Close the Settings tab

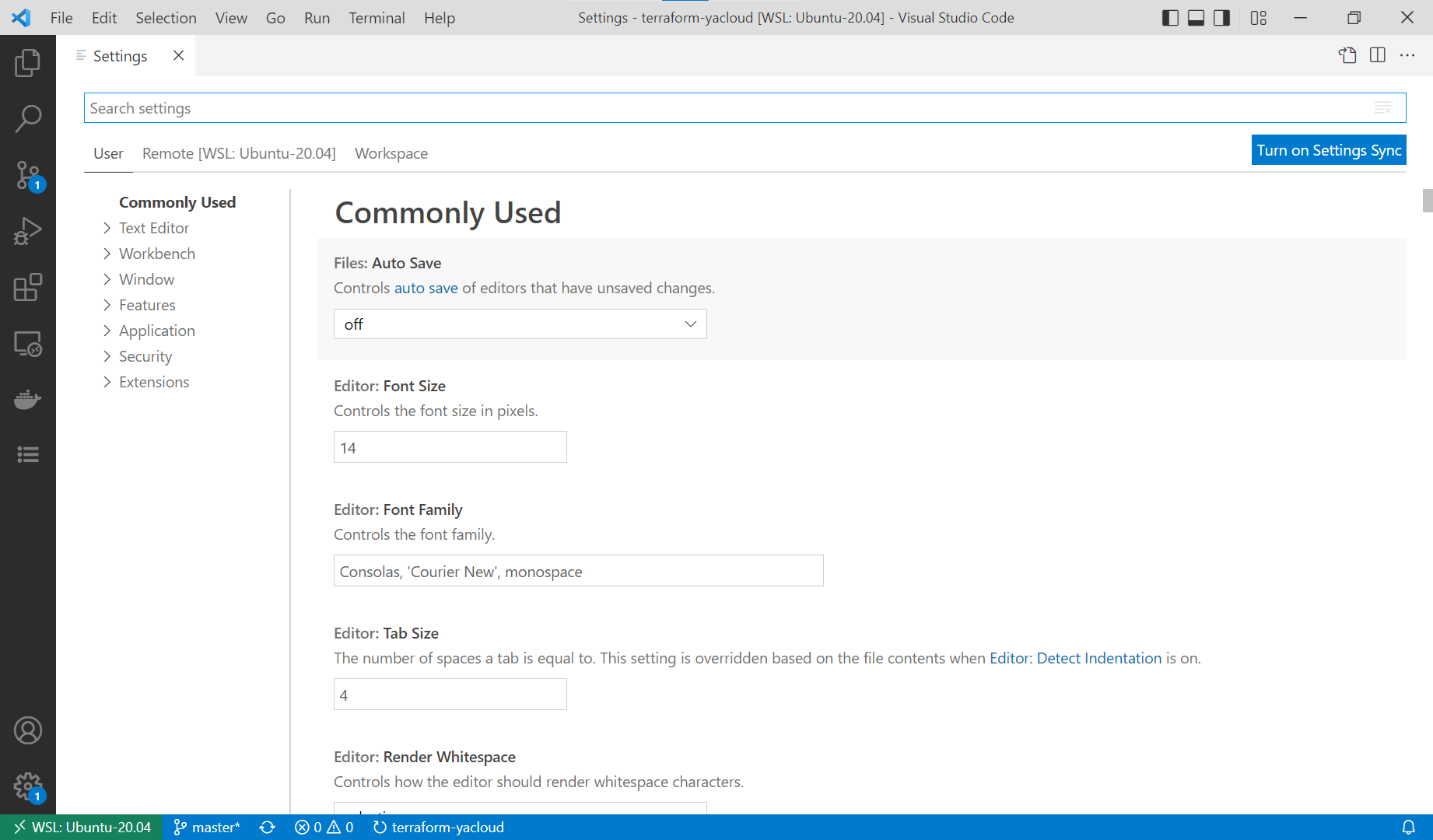click(x=178, y=55)
